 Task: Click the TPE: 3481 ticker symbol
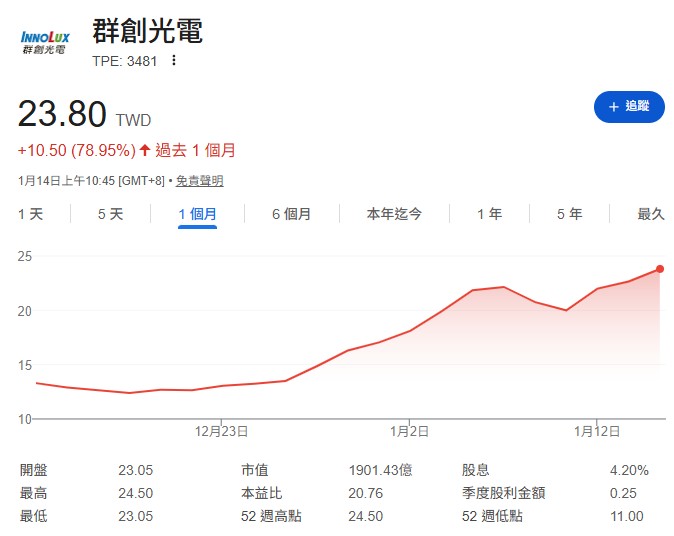coord(125,61)
